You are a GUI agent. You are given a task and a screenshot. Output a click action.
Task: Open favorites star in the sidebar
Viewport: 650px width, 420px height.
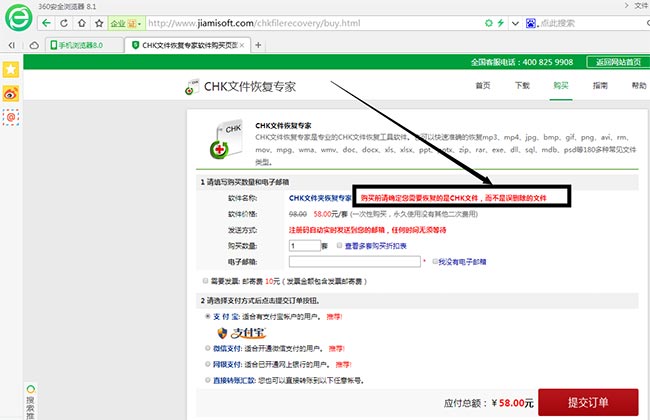(11, 70)
